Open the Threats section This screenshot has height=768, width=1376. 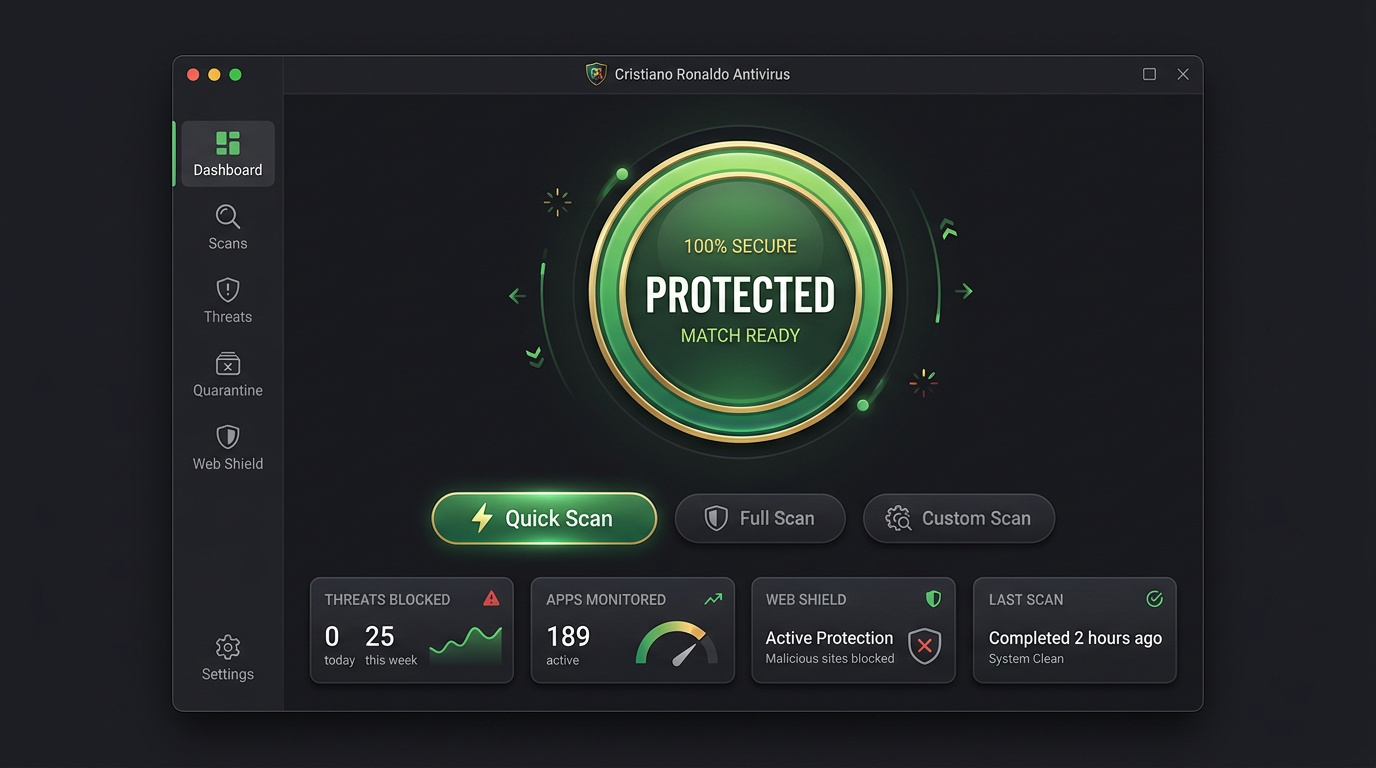pyautogui.click(x=228, y=301)
